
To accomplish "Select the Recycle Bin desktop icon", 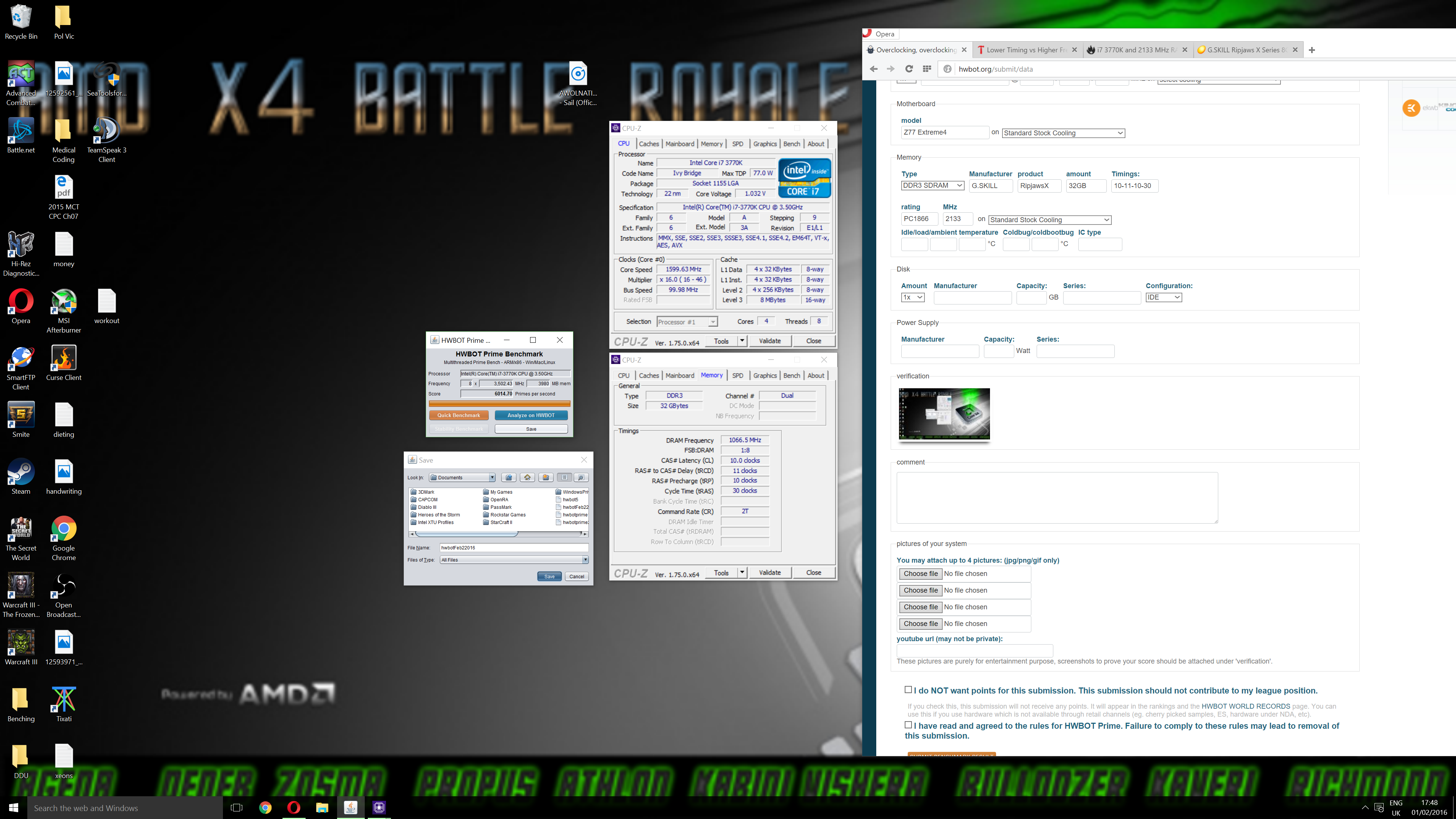I will pos(21,23).
